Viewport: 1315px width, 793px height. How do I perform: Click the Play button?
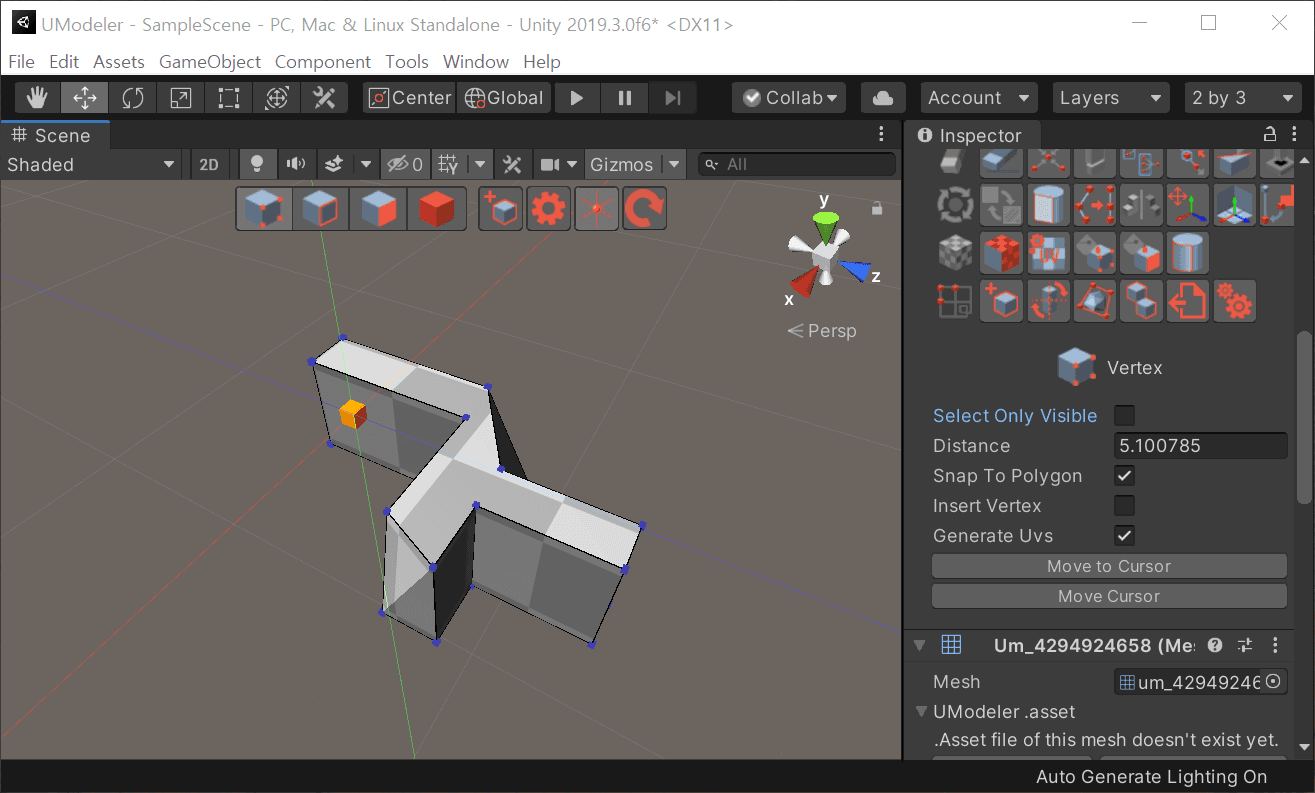click(x=577, y=98)
